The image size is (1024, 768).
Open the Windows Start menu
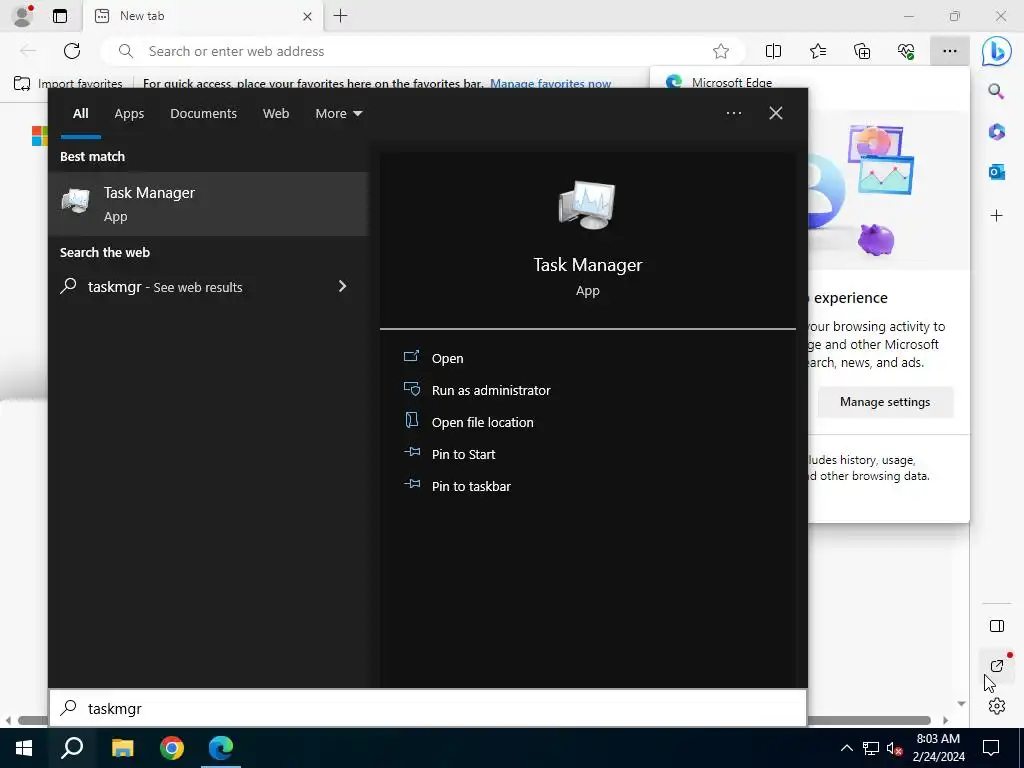(x=24, y=747)
